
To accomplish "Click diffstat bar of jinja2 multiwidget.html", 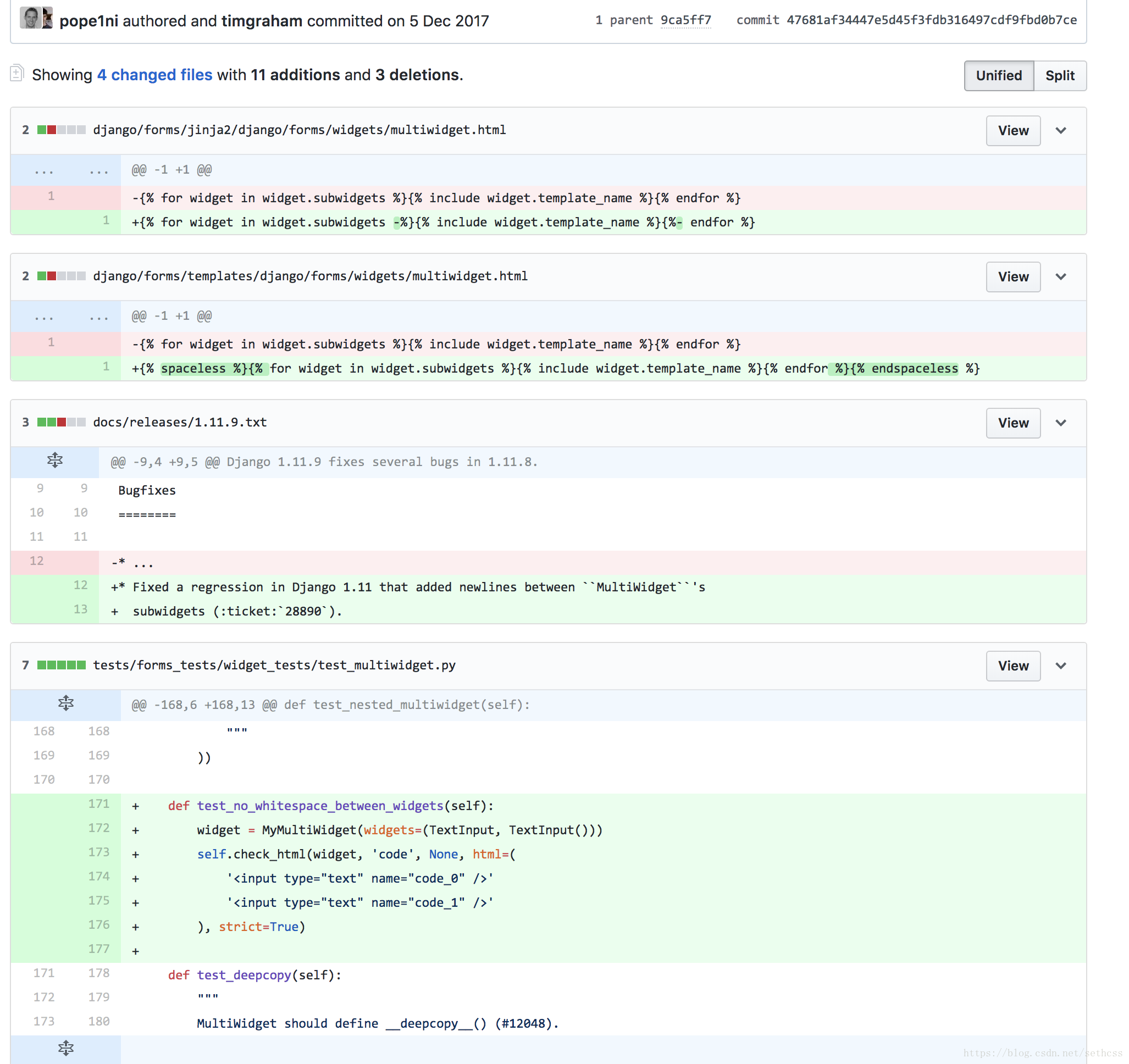I will (x=62, y=130).
